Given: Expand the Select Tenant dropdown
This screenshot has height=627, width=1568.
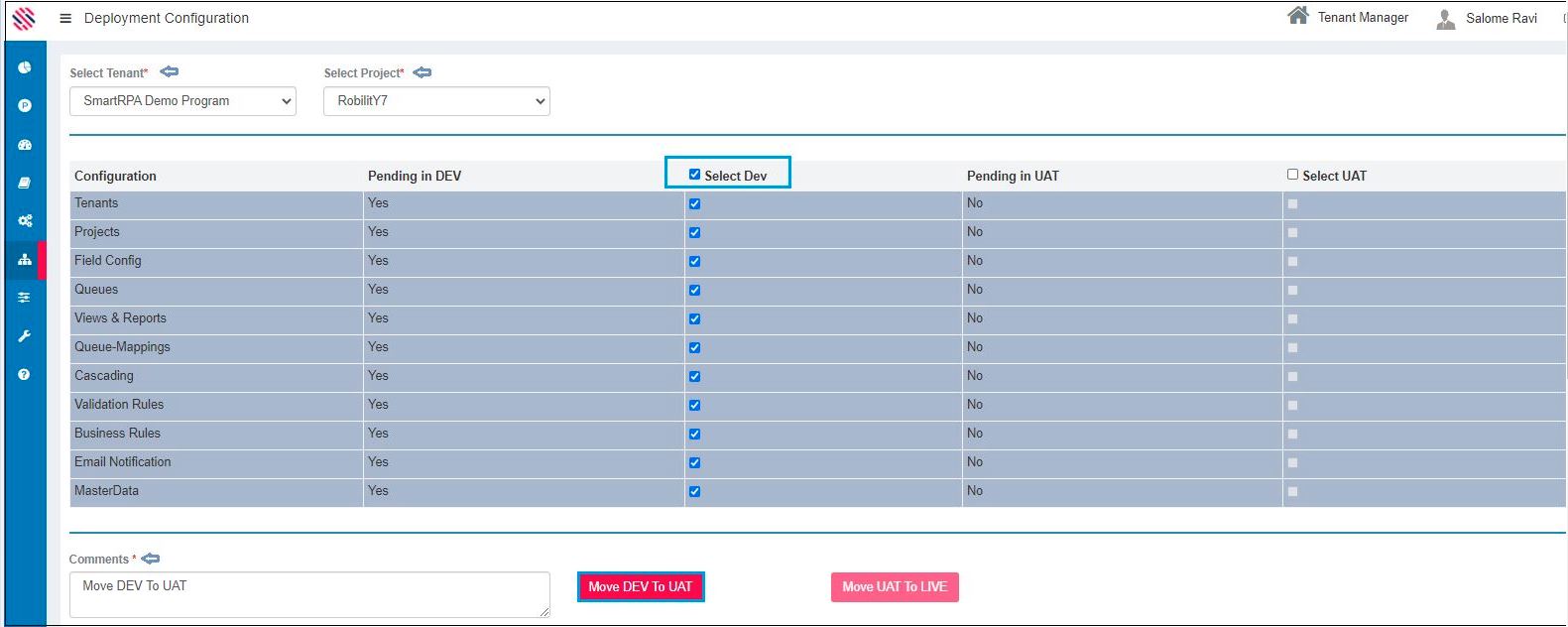Looking at the screenshot, I should coord(182,101).
